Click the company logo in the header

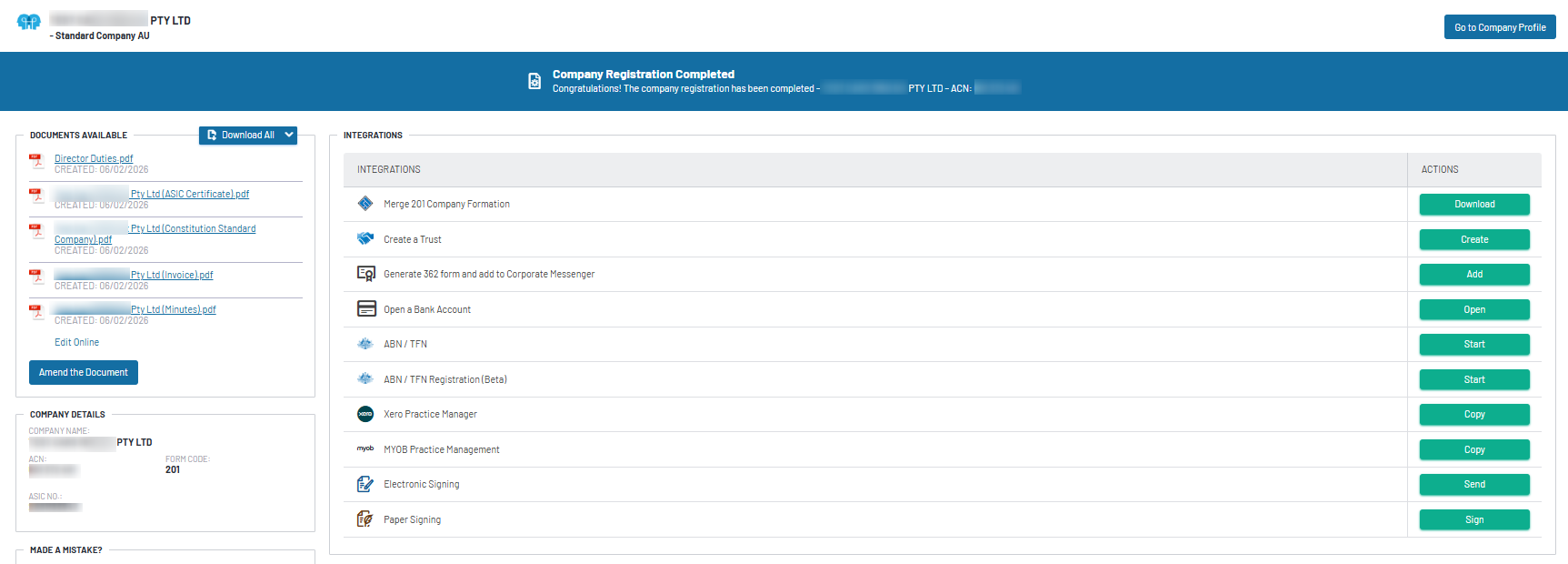(29, 22)
